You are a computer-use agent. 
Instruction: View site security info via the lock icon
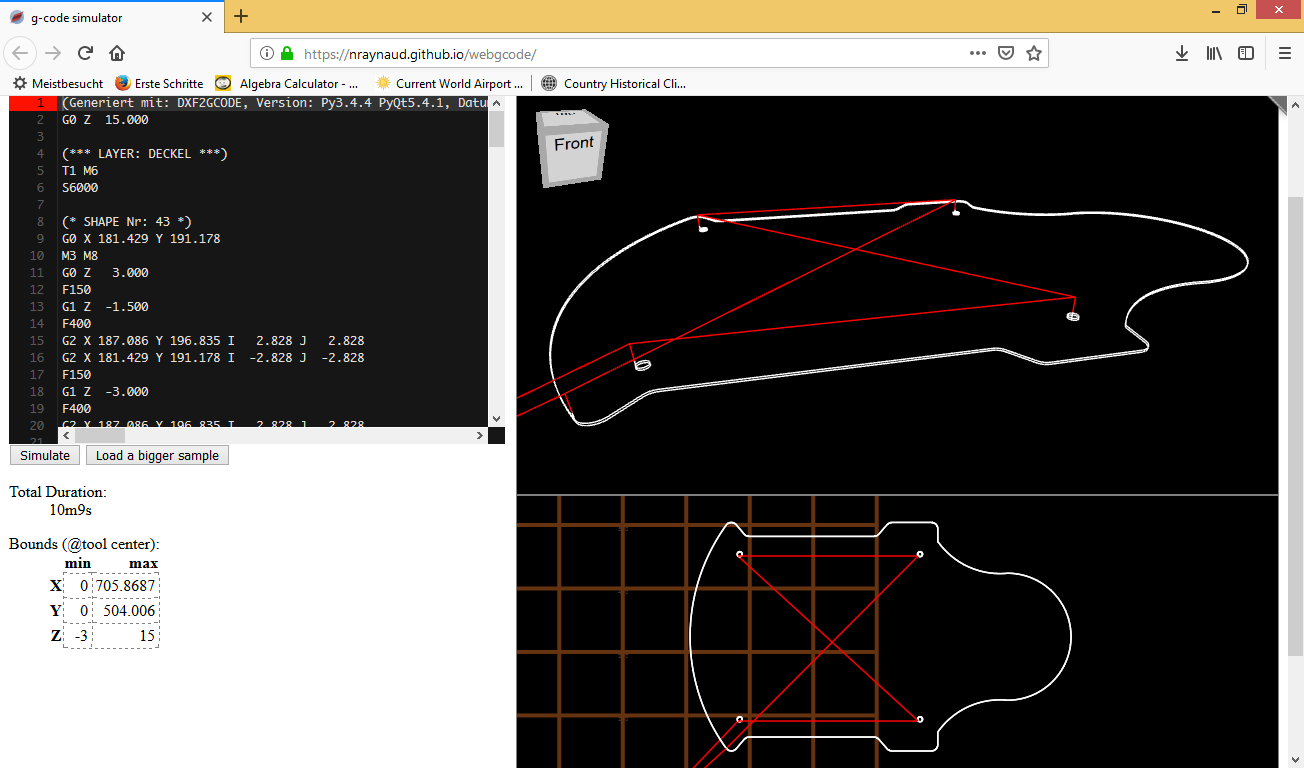click(x=287, y=53)
